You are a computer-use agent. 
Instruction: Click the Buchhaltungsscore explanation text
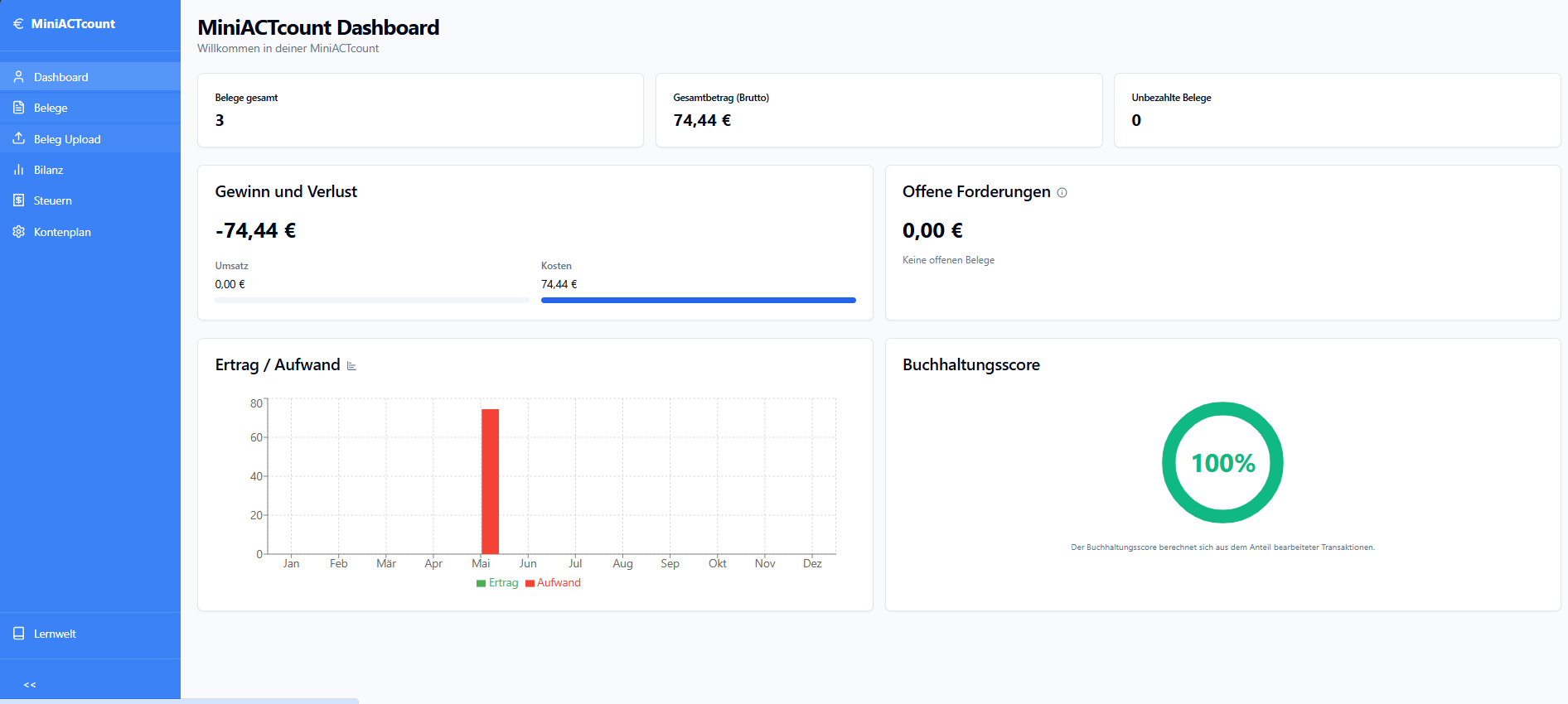(1222, 547)
